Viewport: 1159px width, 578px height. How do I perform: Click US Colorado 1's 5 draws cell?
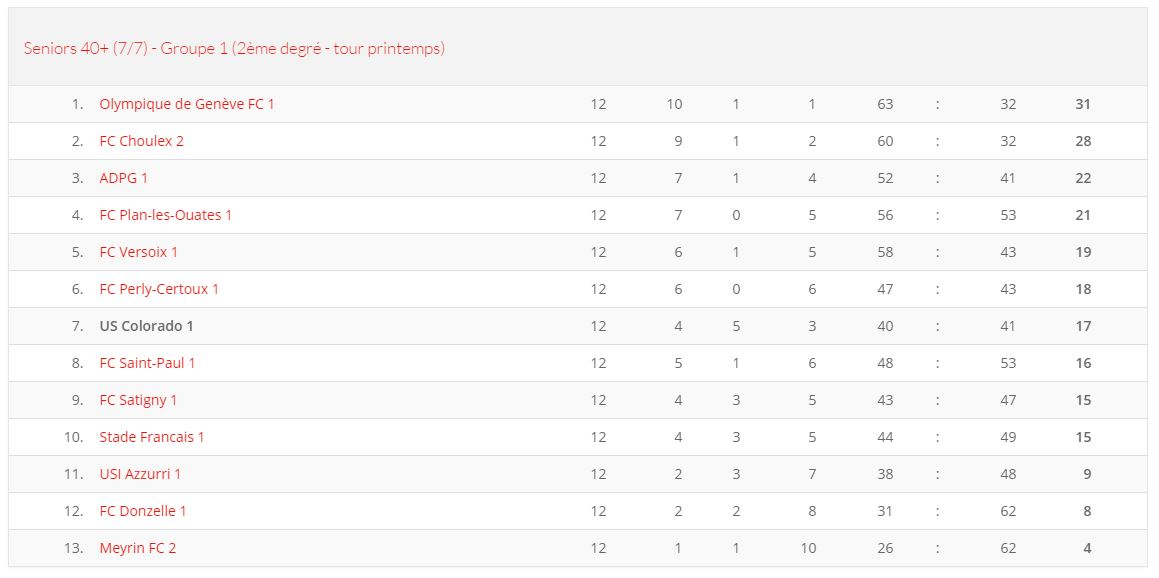tap(736, 326)
